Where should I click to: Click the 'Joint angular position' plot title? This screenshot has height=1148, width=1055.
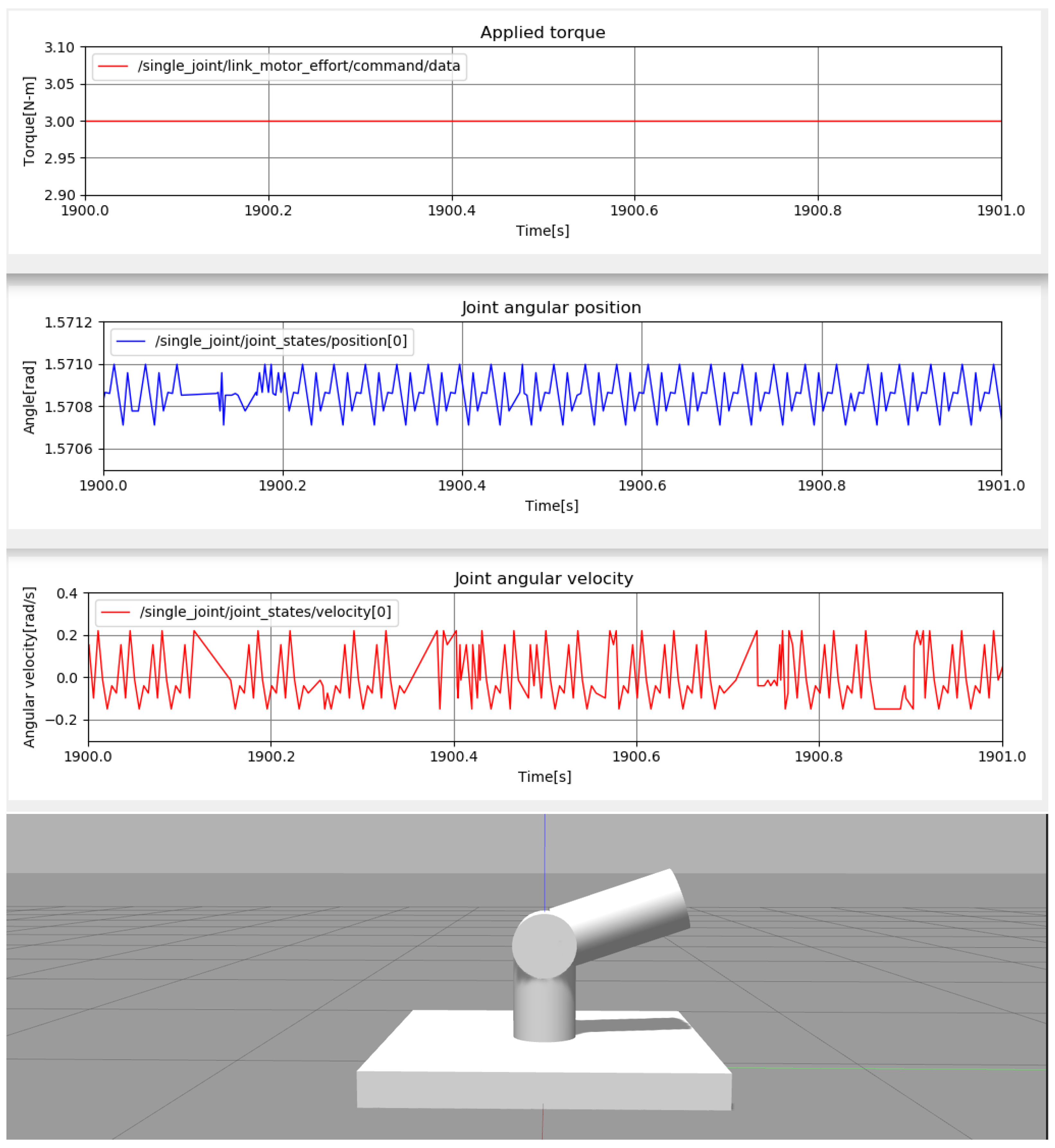pyautogui.click(x=551, y=307)
